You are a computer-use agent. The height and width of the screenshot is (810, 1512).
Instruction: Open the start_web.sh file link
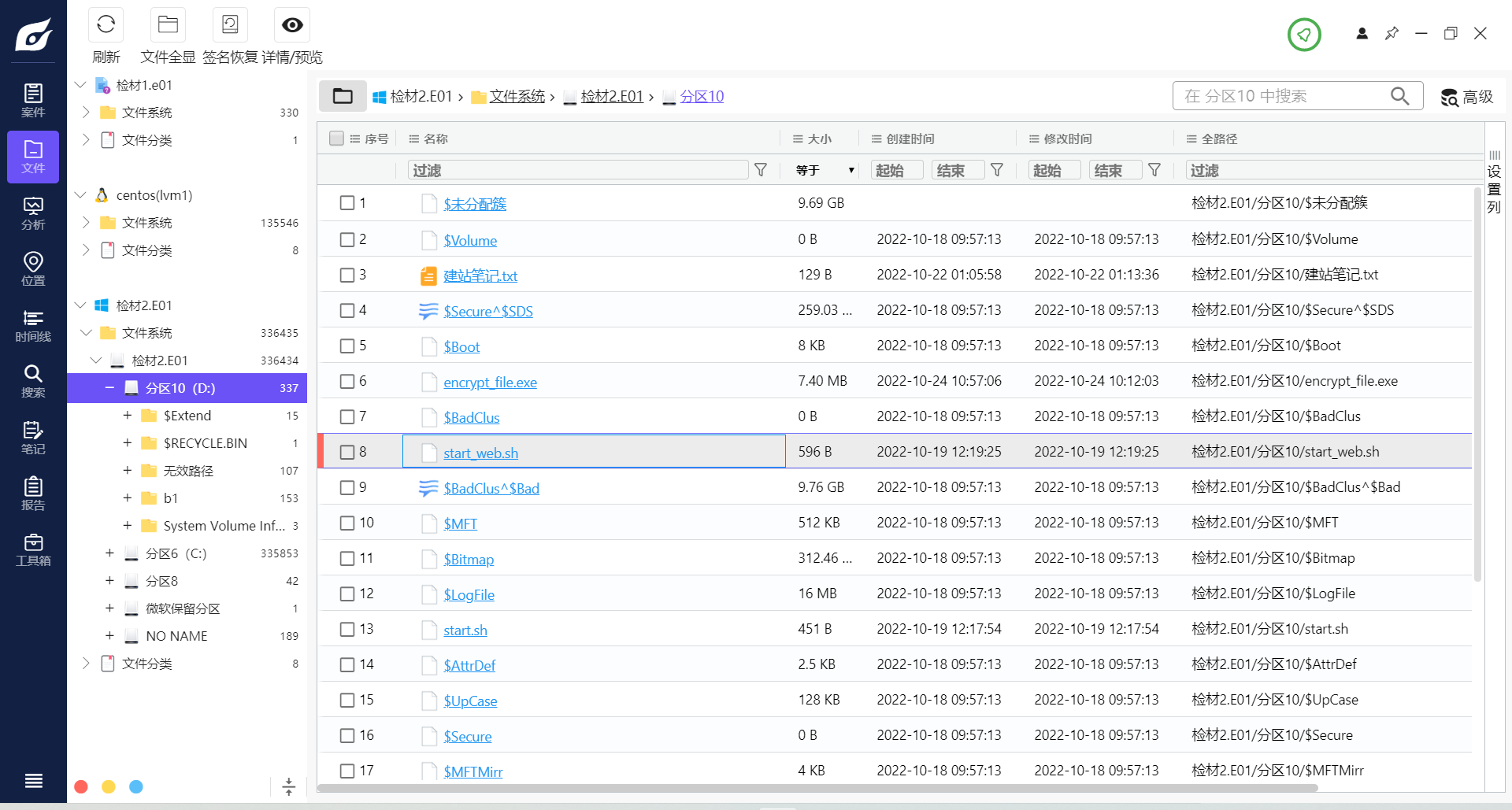click(480, 453)
